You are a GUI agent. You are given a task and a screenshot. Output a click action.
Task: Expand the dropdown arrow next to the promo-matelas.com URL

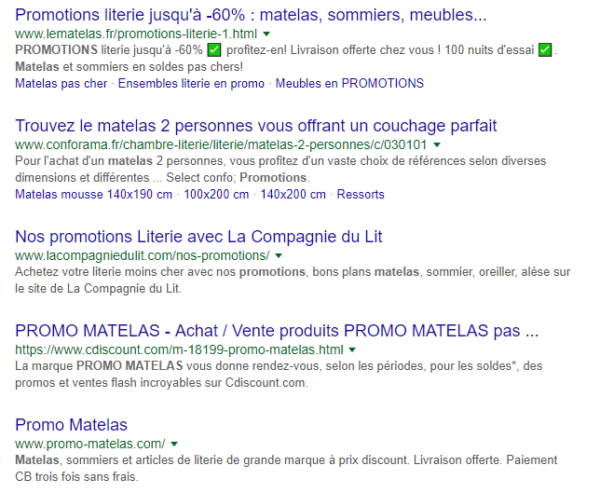point(174,444)
